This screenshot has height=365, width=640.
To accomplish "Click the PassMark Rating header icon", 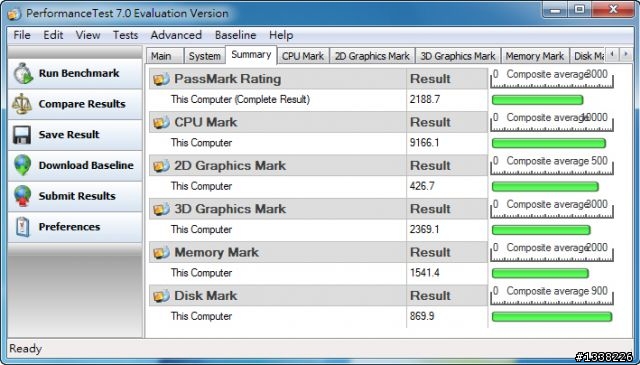I will point(161,79).
